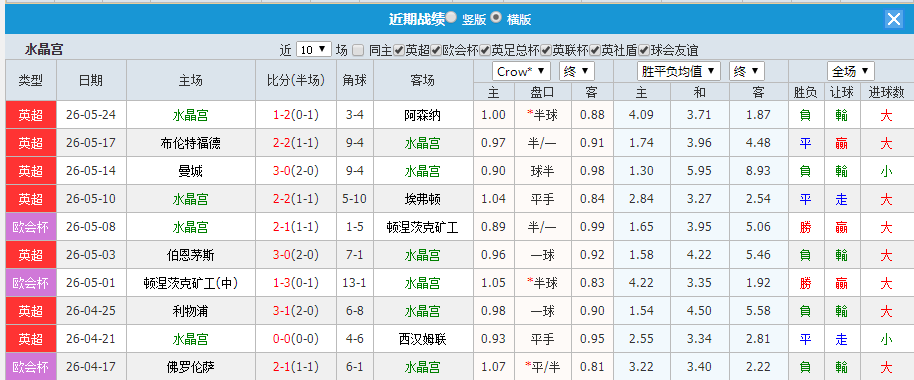Click the 比分(半场) column header
The height and width of the screenshot is (380, 914).
pos(296,80)
